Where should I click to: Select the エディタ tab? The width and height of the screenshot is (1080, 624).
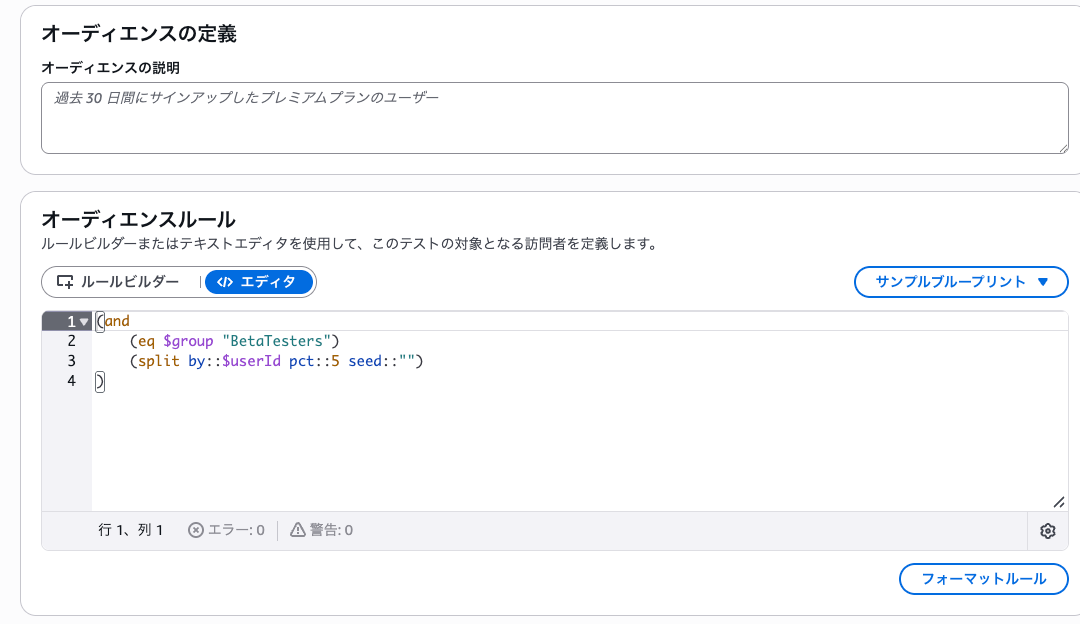pyautogui.click(x=258, y=282)
